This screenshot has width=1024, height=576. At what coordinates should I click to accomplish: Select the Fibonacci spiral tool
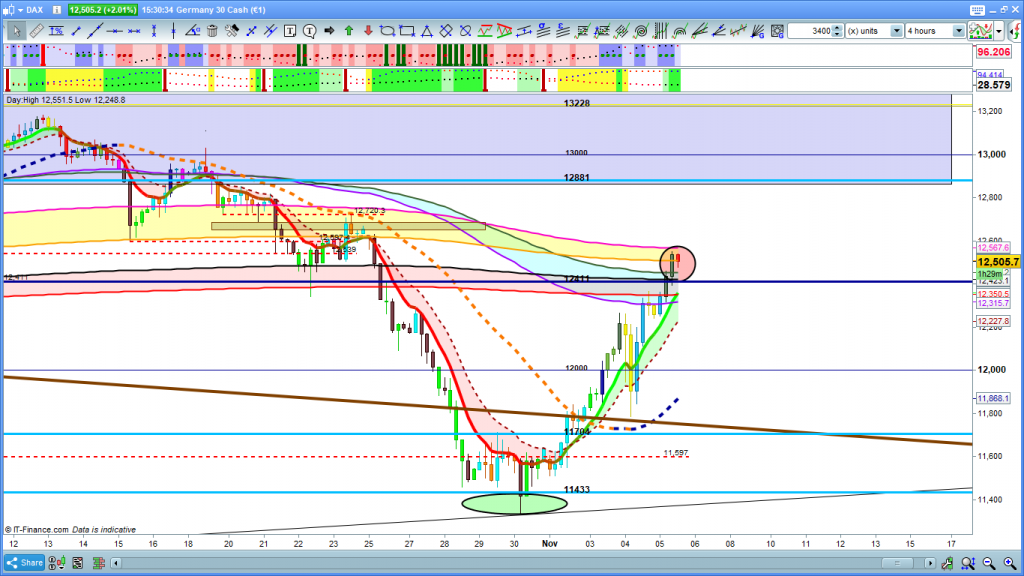(x=641, y=31)
